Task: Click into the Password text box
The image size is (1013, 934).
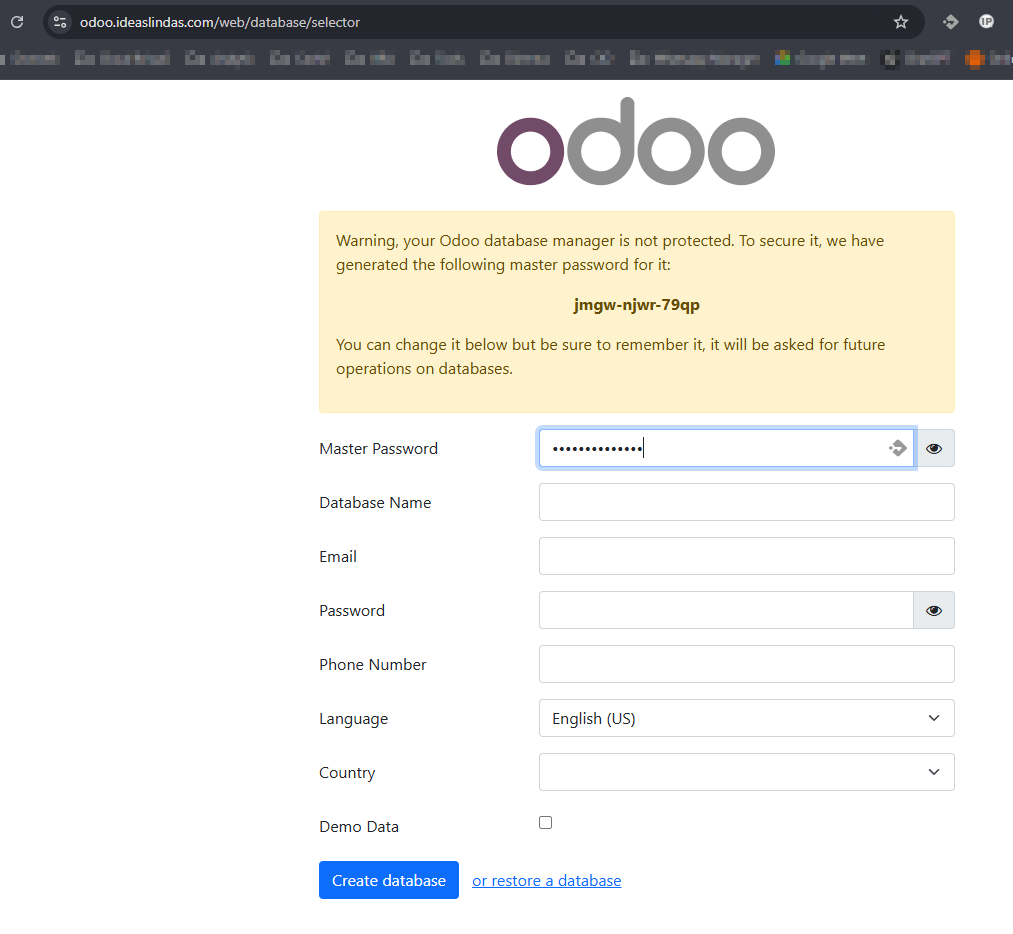Action: (726, 610)
